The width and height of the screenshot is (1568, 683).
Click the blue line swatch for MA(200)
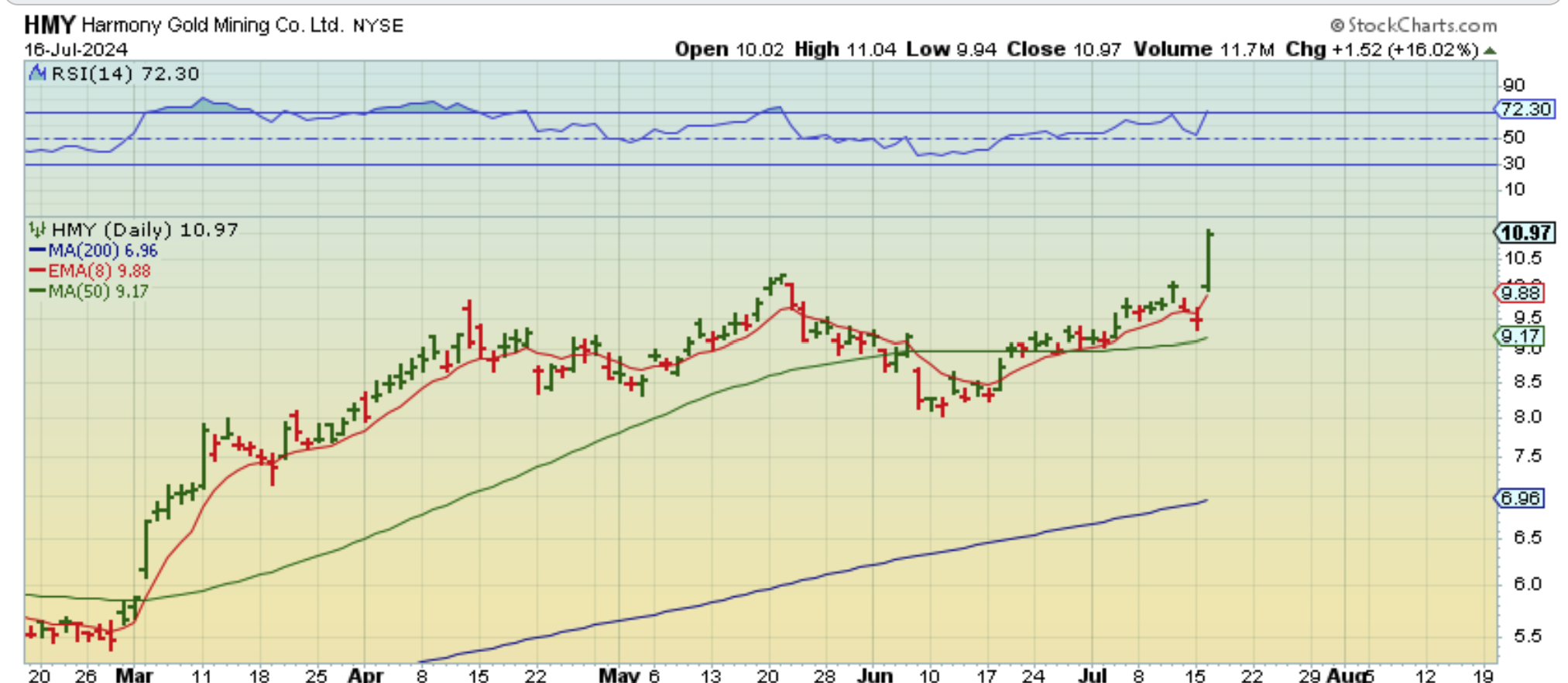(x=37, y=251)
